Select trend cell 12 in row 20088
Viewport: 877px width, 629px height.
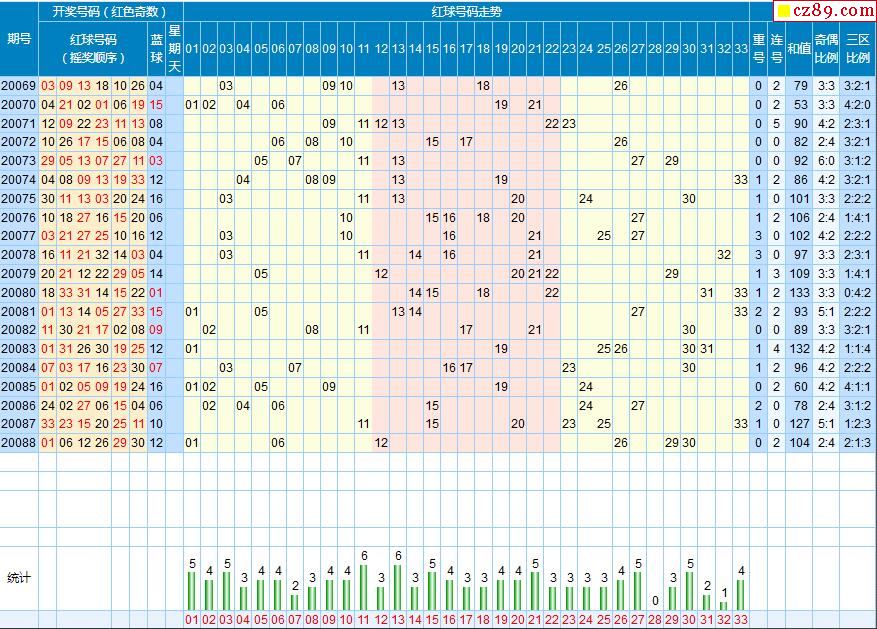pyautogui.click(x=381, y=442)
